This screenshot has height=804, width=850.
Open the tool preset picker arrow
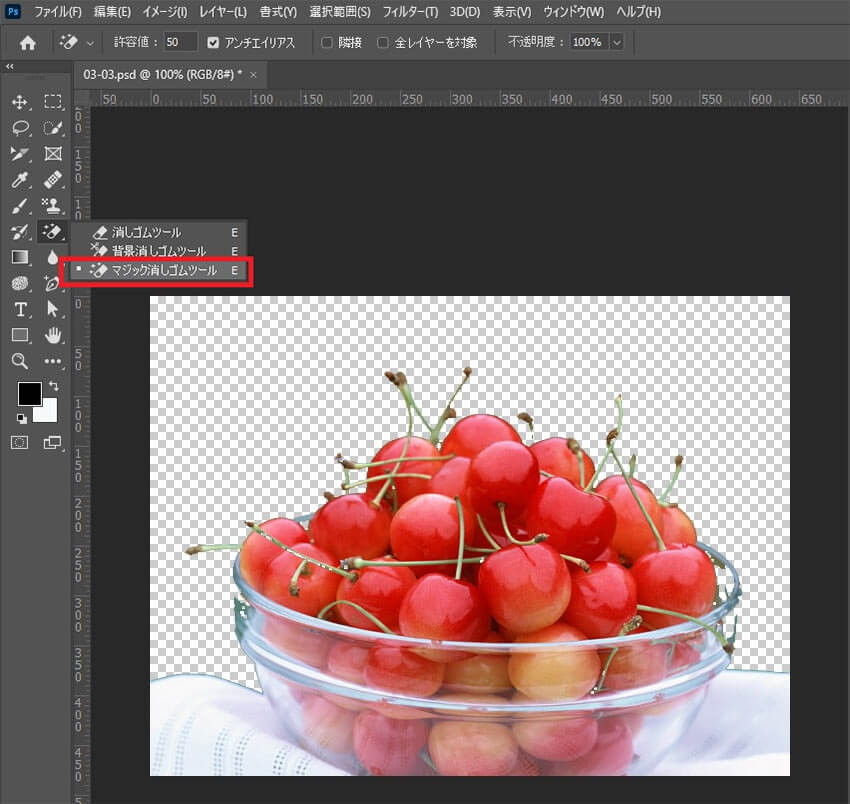pos(91,43)
